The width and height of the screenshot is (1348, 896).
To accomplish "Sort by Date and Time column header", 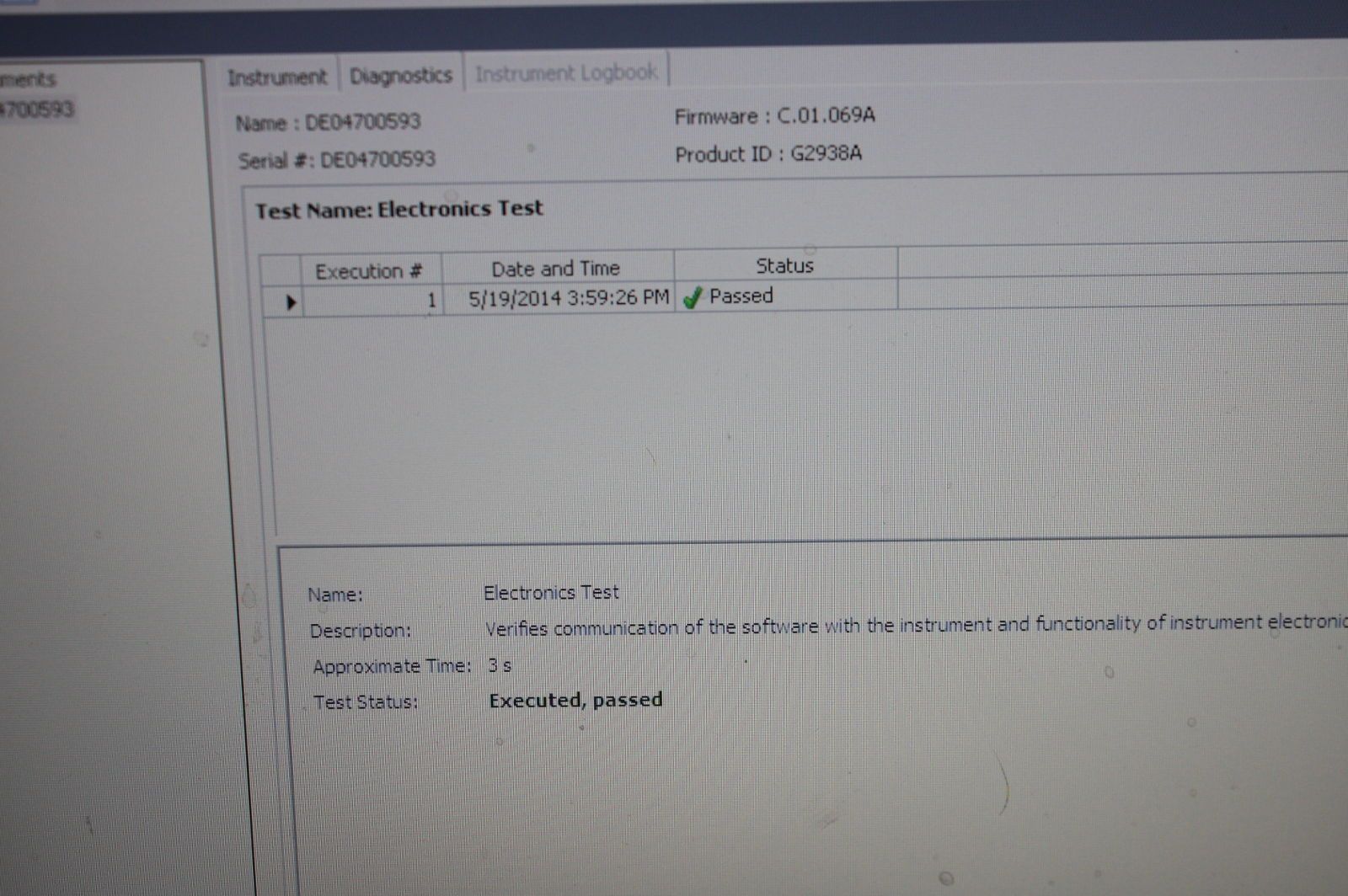I will coord(558,269).
